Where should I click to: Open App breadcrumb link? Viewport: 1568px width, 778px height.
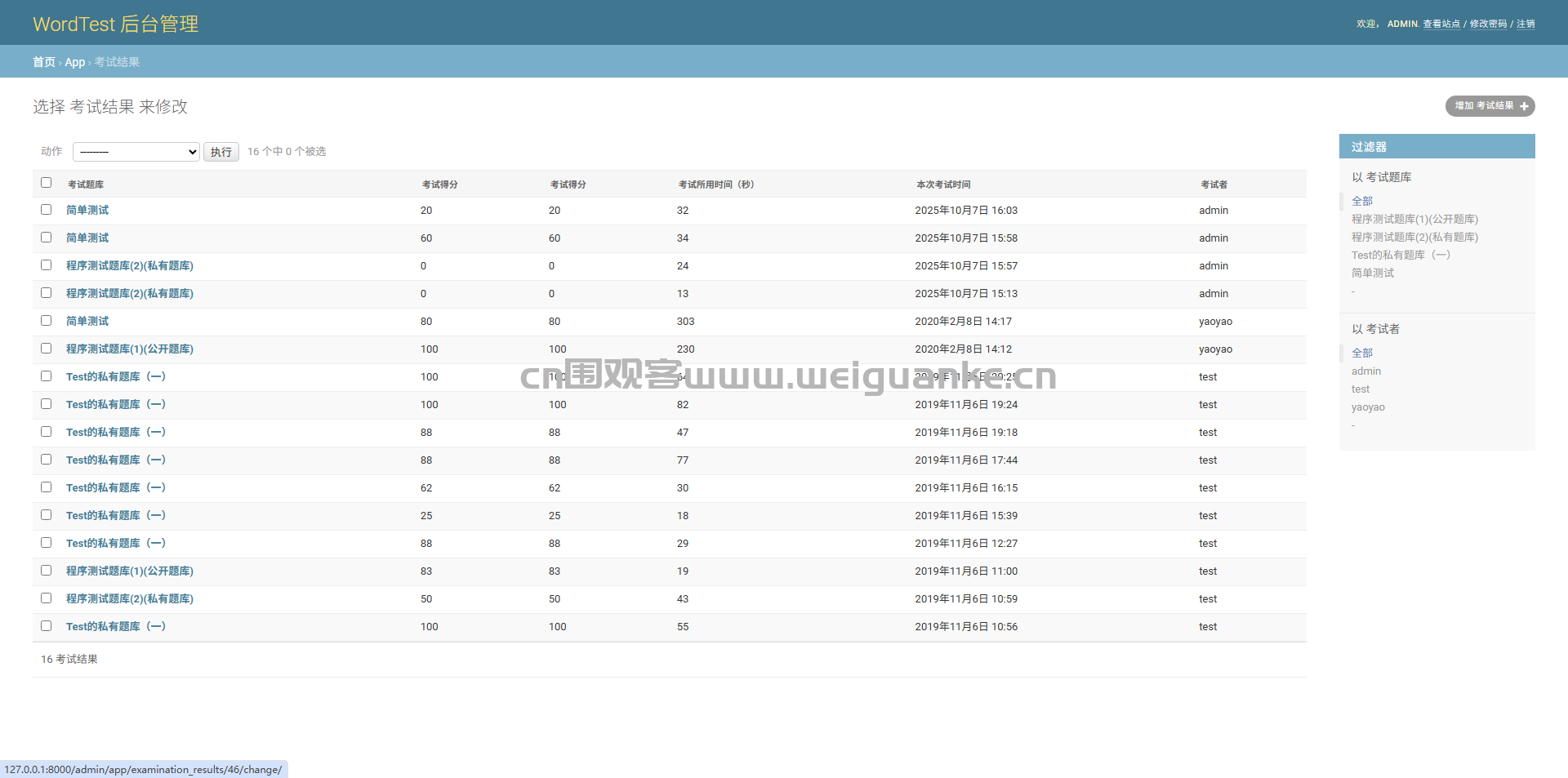pyautogui.click(x=74, y=62)
